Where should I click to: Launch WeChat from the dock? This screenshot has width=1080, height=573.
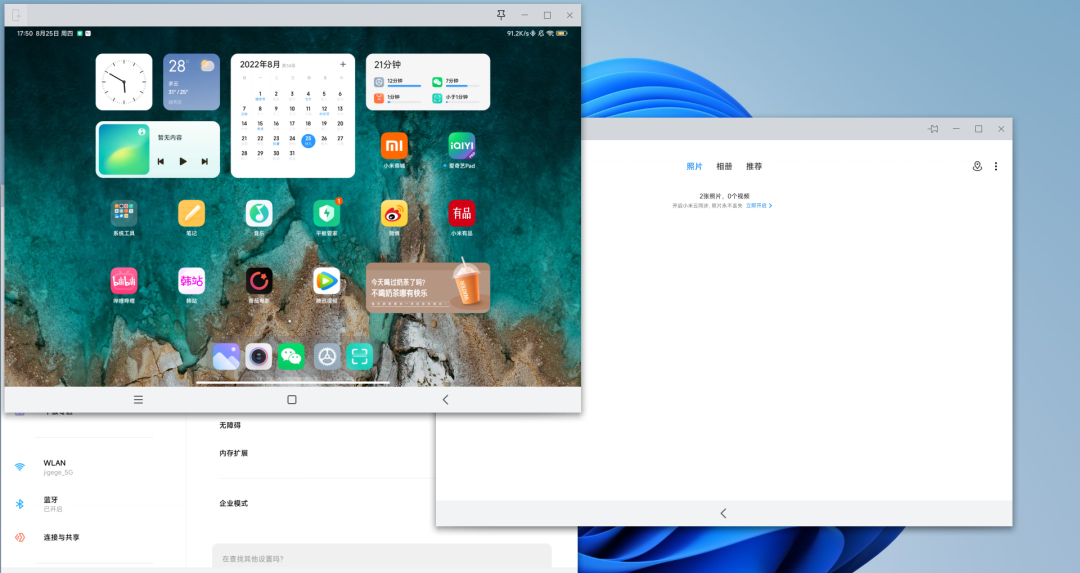[291, 356]
